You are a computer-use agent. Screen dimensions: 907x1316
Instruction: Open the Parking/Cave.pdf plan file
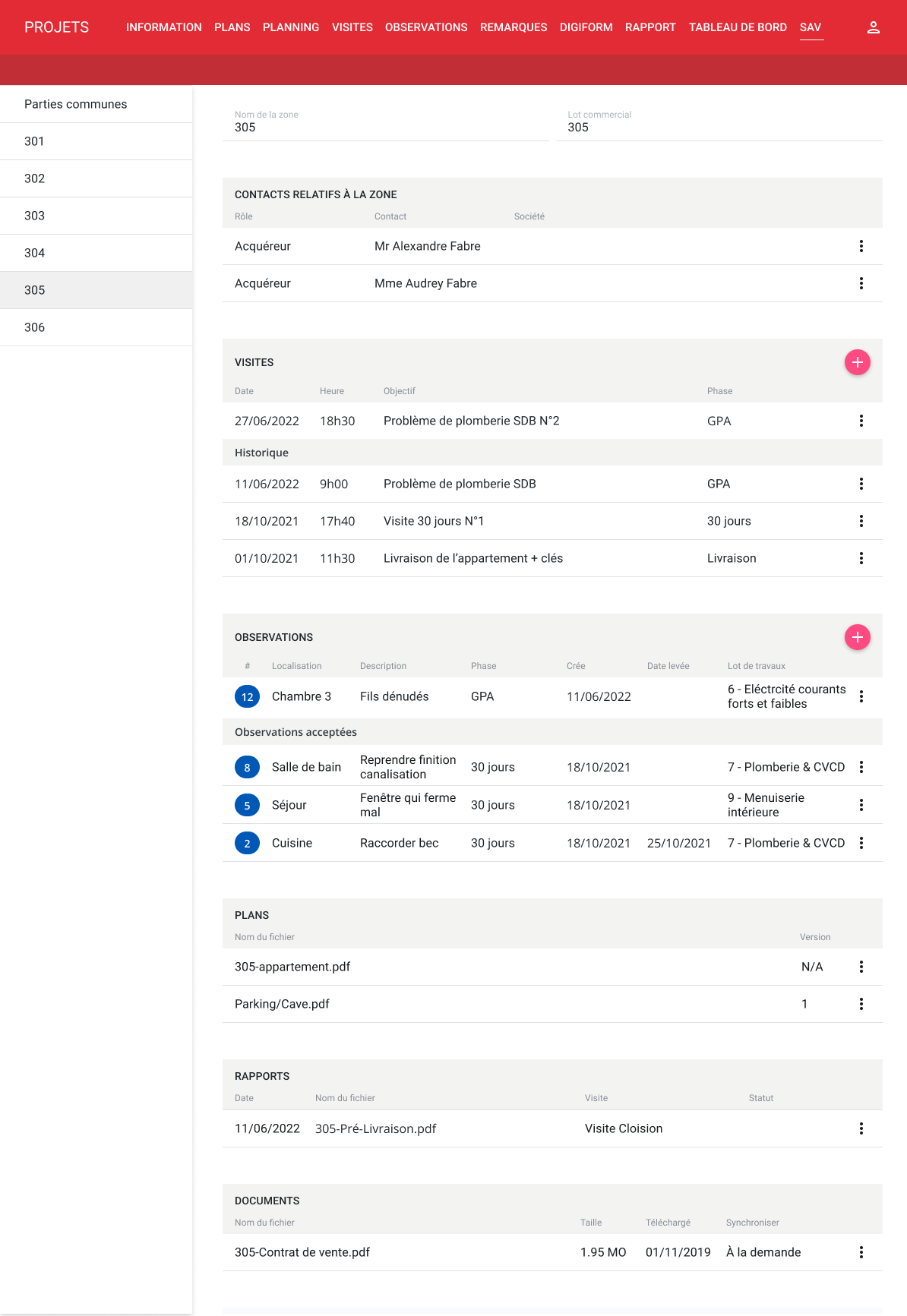[282, 1004]
